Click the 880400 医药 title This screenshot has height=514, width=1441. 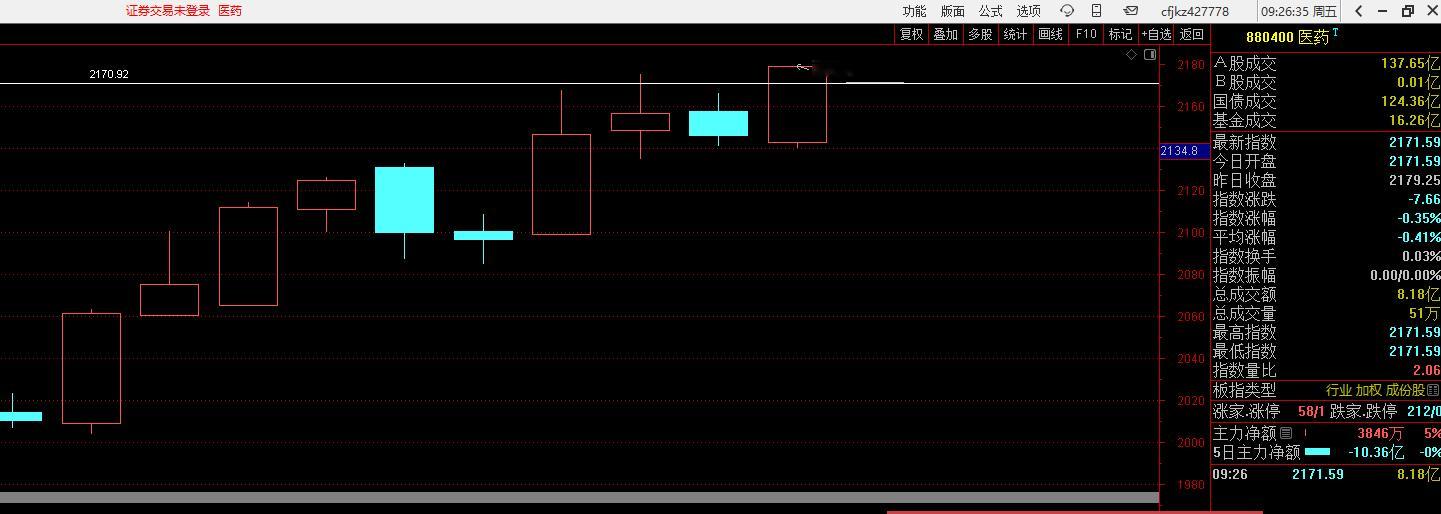1287,37
